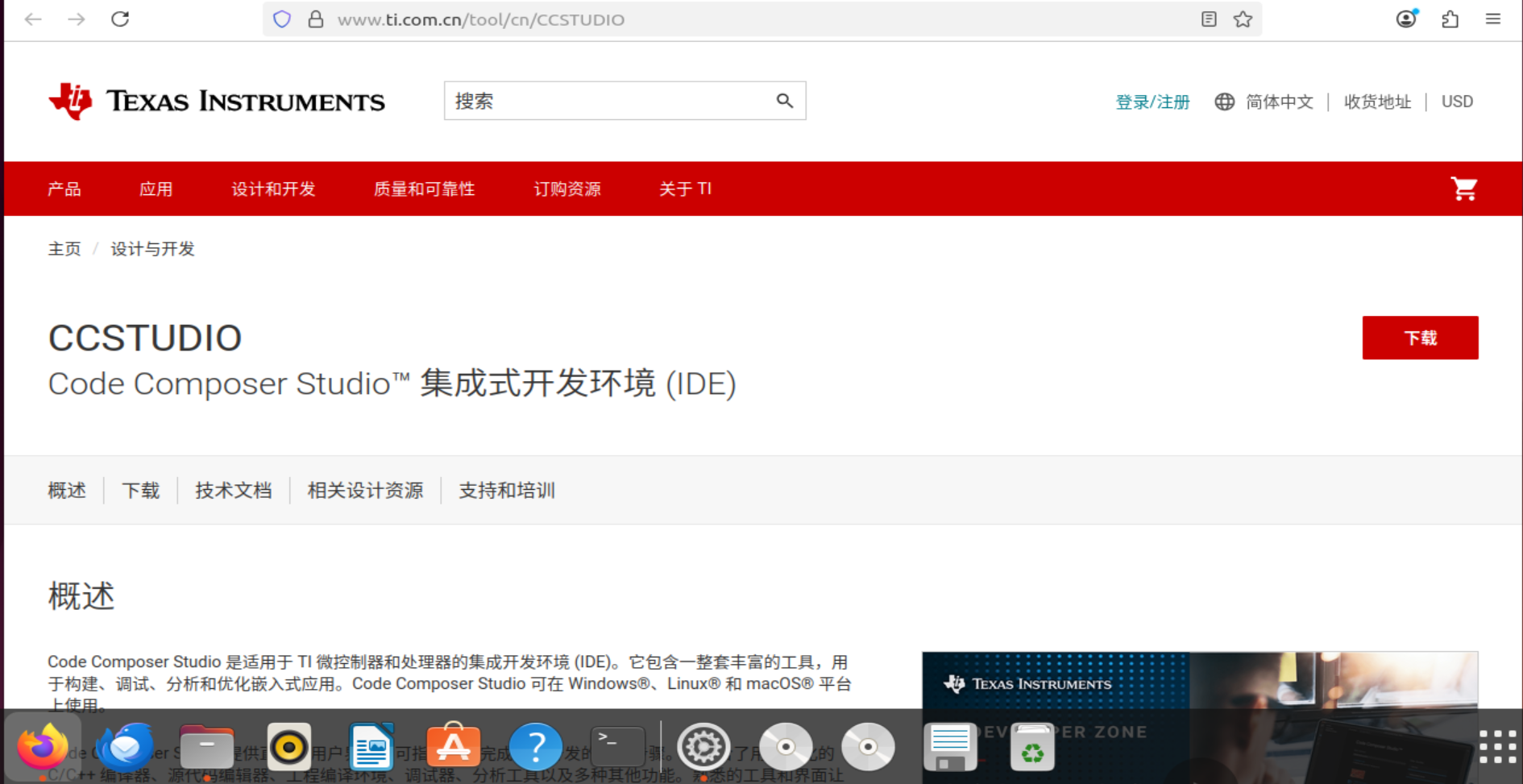This screenshot has width=1523, height=784.
Task: Open the Help question mark dock icon
Action: pyautogui.click(x=536, y=748)
